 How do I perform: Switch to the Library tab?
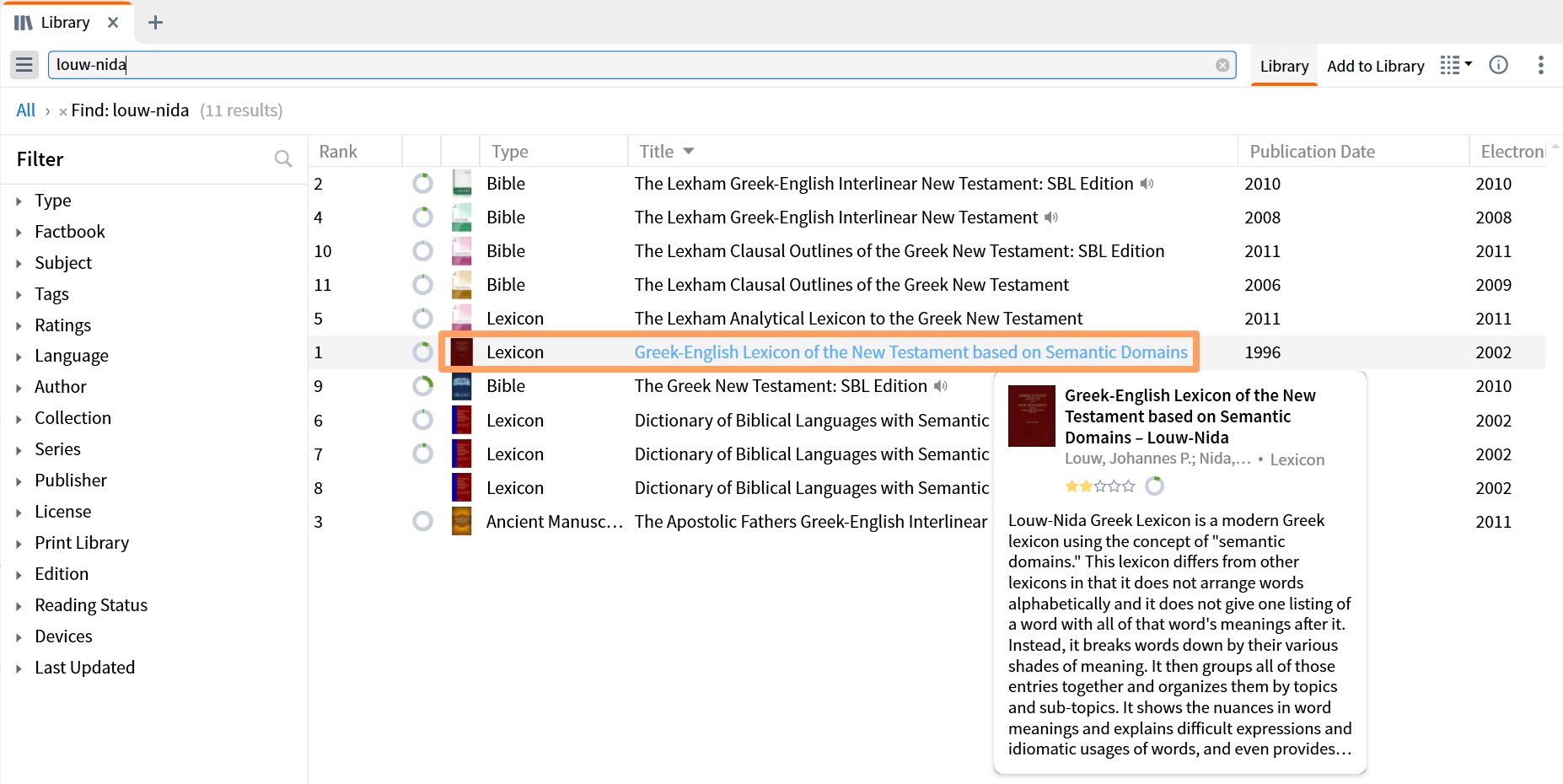click(x=1284, y=66)
